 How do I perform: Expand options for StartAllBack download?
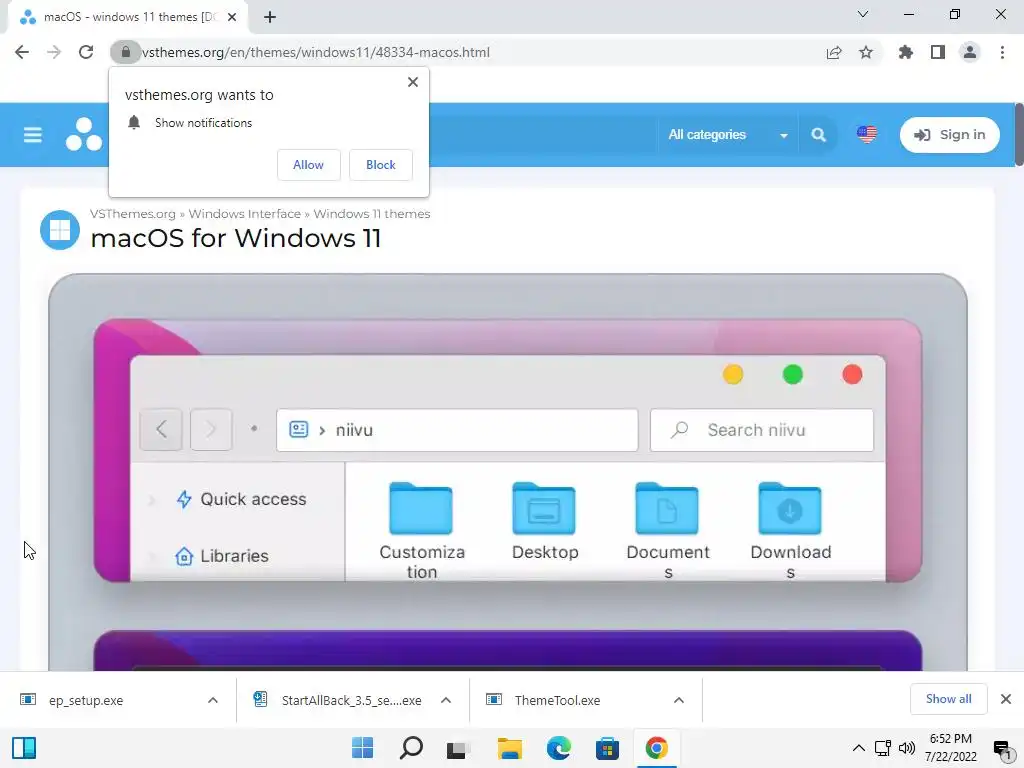tap(446, 700)
